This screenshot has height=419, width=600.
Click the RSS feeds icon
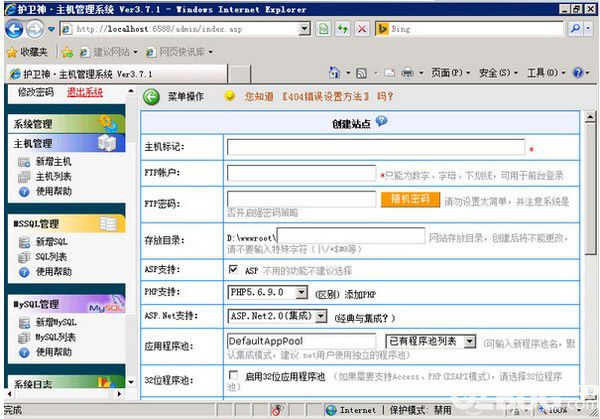[361, 73]
